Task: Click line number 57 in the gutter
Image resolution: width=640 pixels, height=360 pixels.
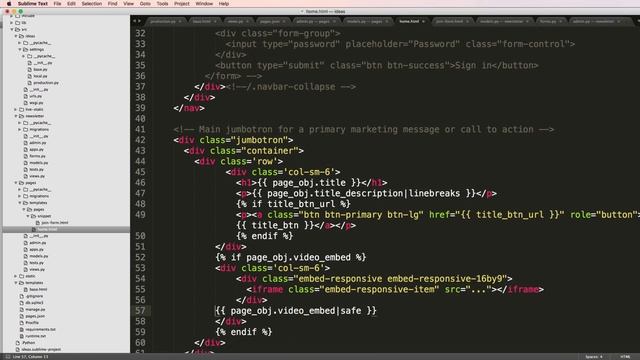Action: pyautogui.click(x=140, y=311)
